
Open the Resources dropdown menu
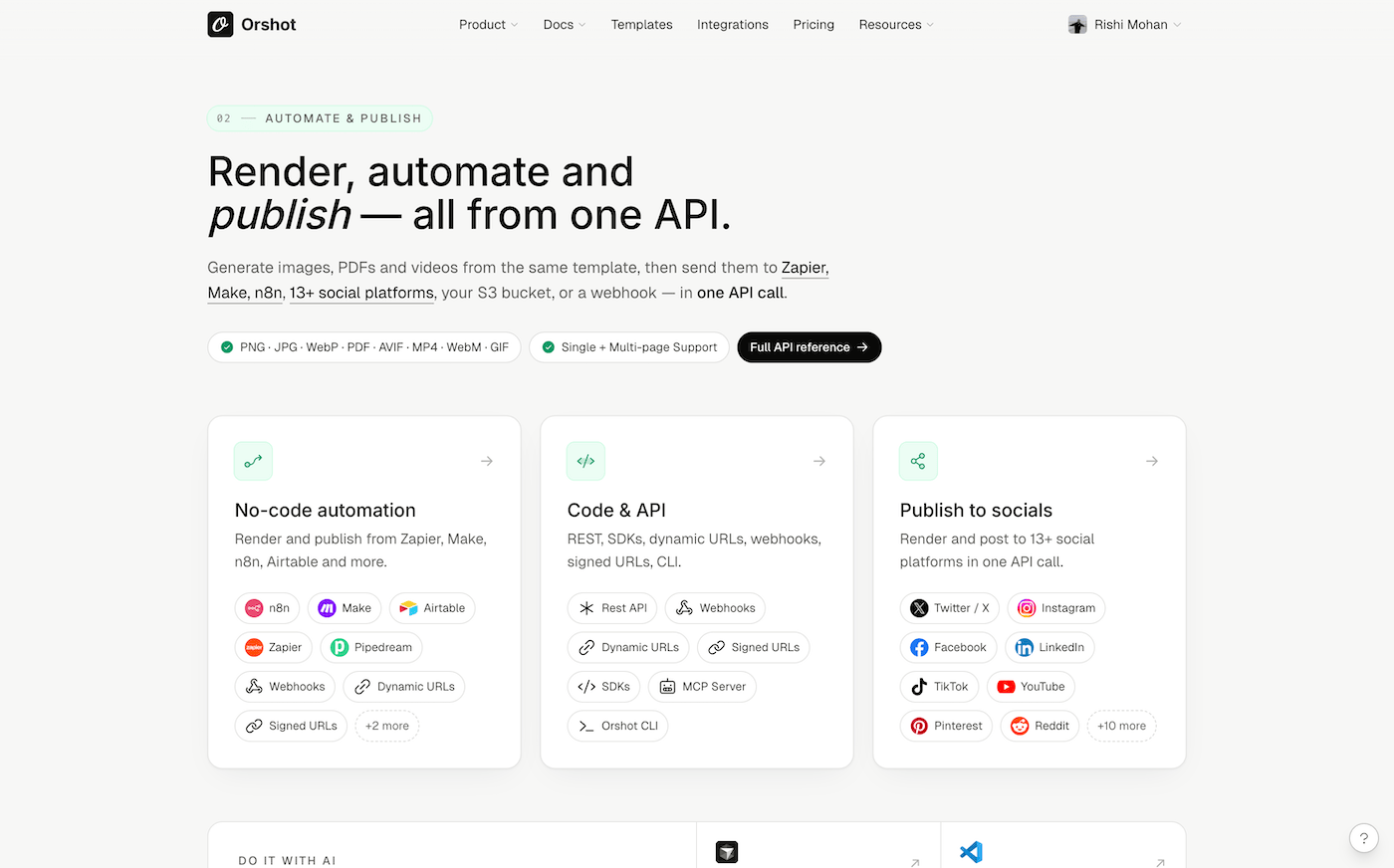click(896, 25)
